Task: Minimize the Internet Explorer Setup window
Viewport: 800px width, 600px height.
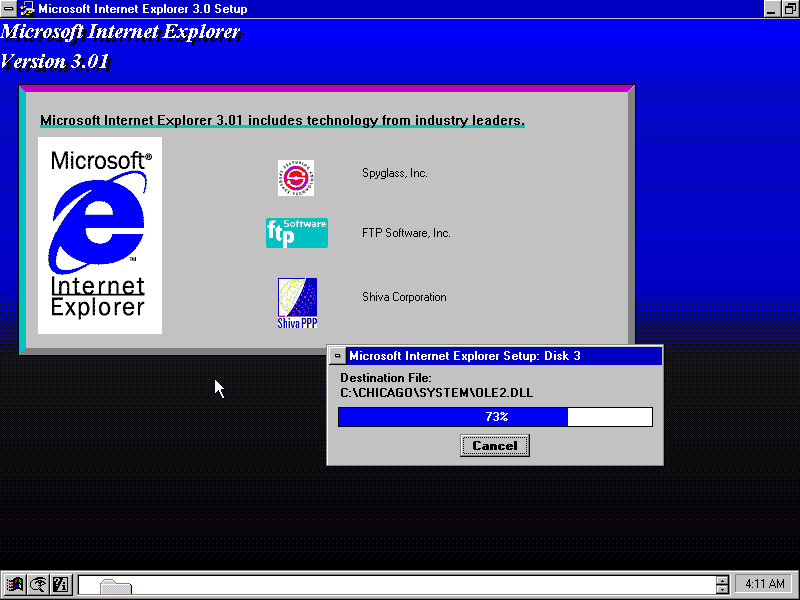Action: pos(773,9)
